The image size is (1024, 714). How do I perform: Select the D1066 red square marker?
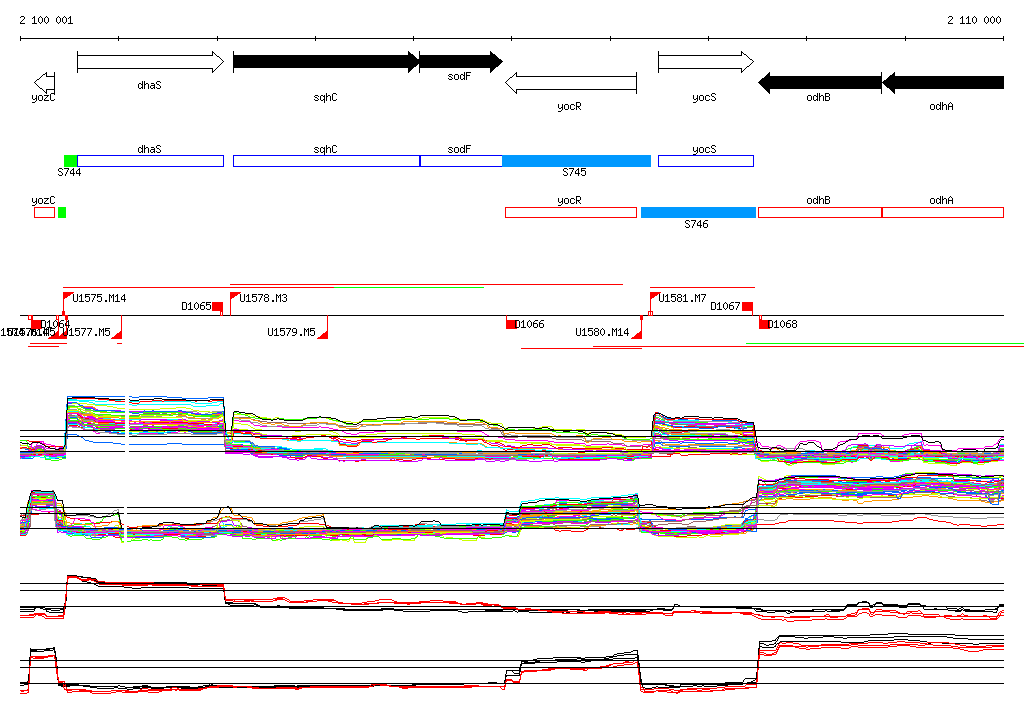click(511, 324)
